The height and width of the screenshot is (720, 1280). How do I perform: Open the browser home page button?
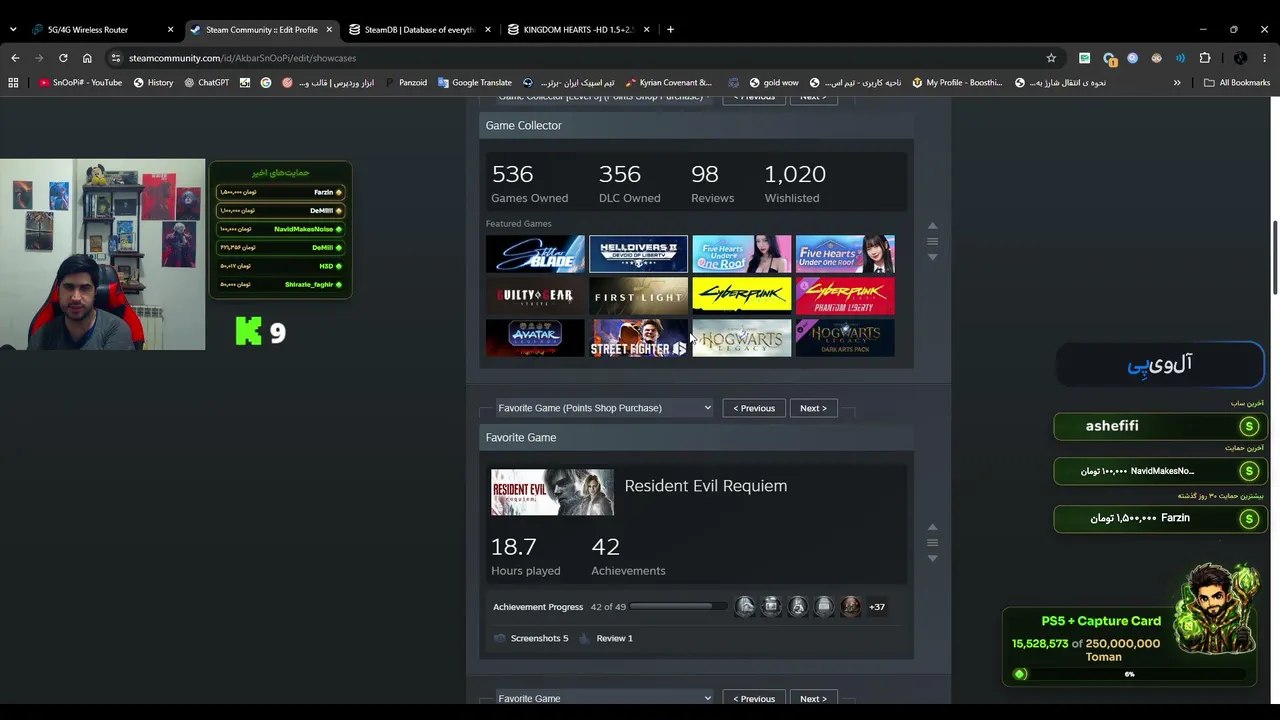click(x=87, y=58)
